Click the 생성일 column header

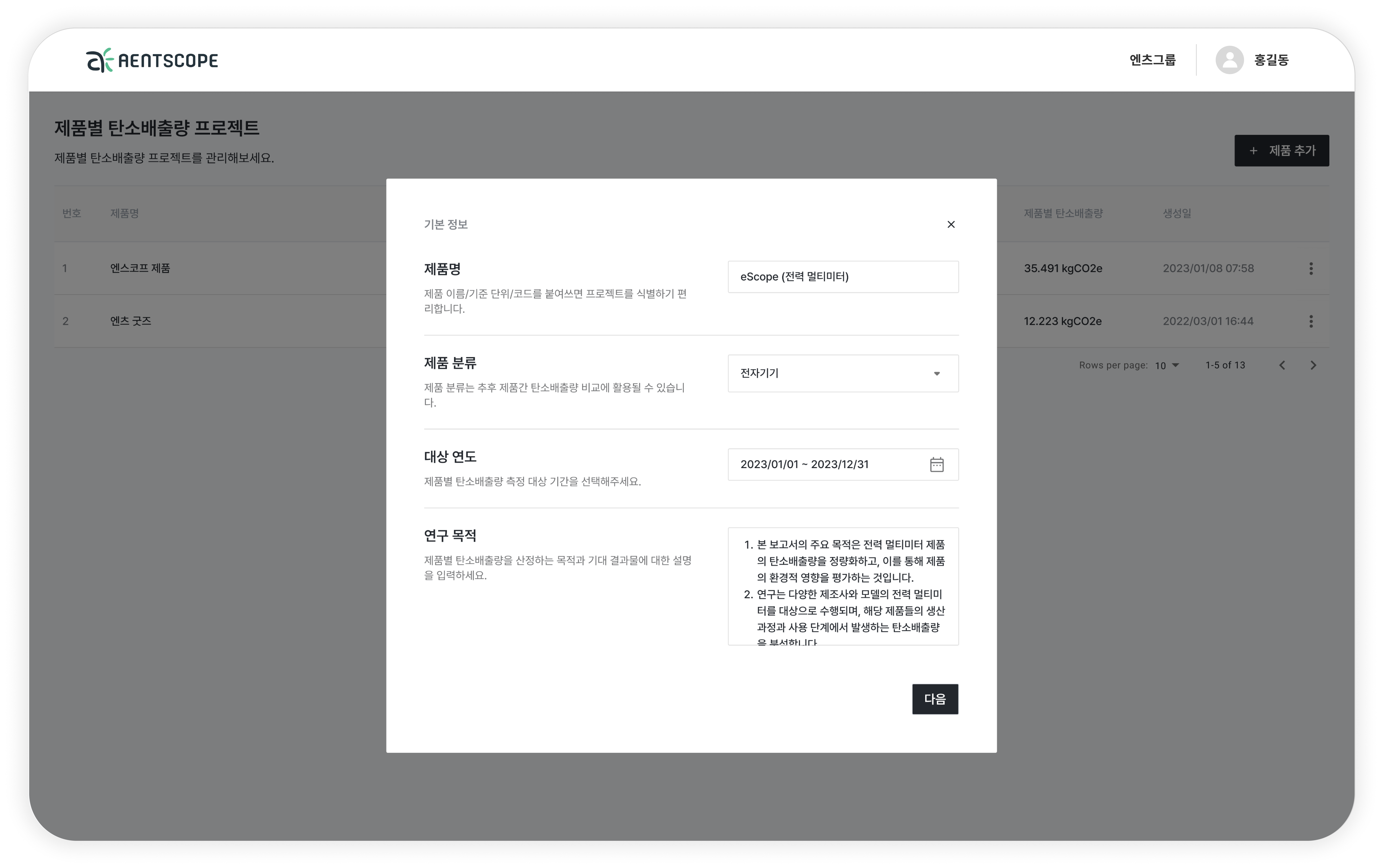point(1177,213)
